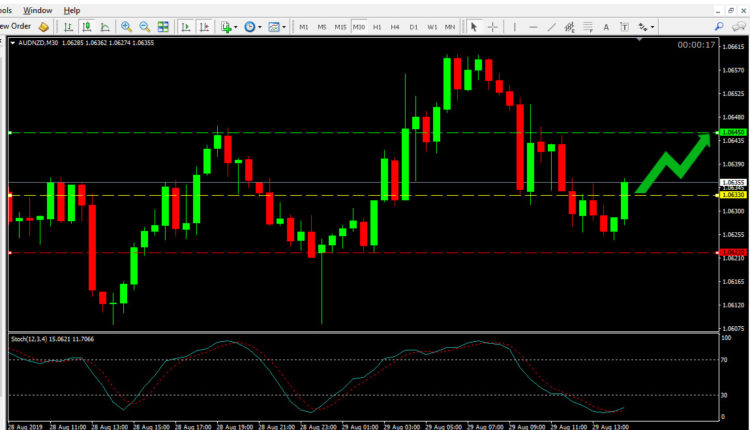Click the Templates icon
This screenshot has height=430, width=750.
274,27
